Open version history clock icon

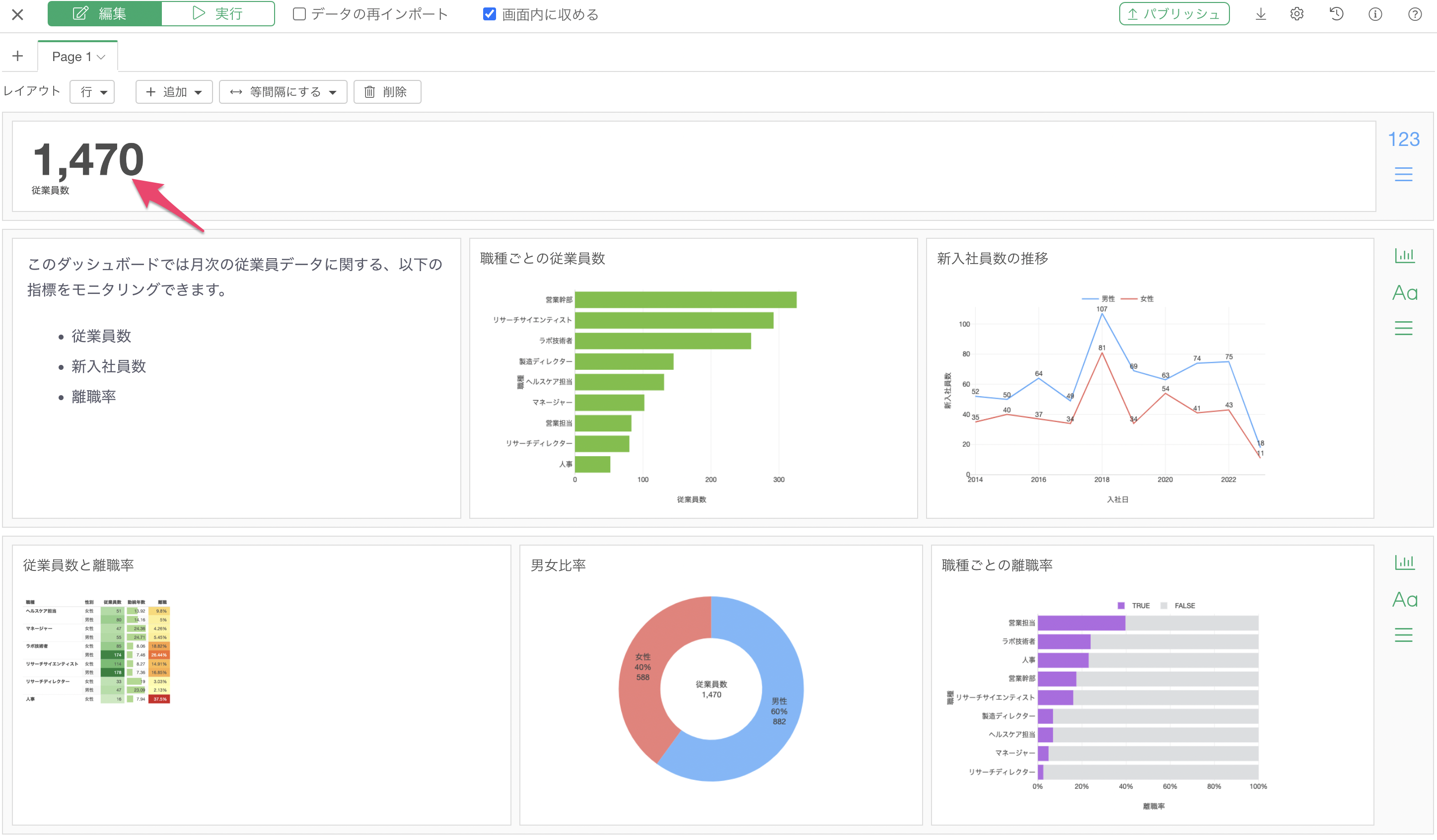tap(1336, 14)
